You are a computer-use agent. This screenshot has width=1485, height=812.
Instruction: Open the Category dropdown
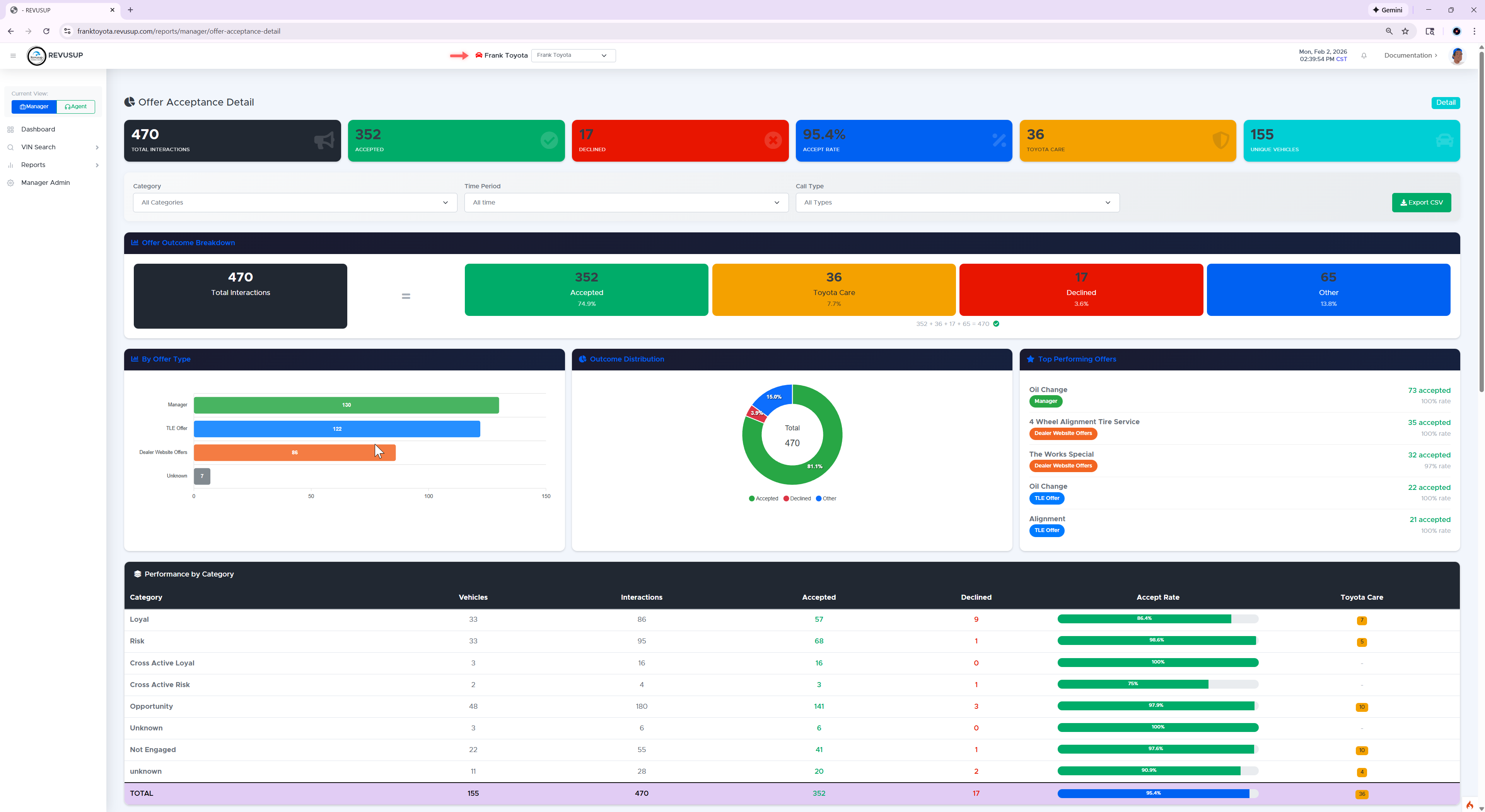click(x=295, y=202)
